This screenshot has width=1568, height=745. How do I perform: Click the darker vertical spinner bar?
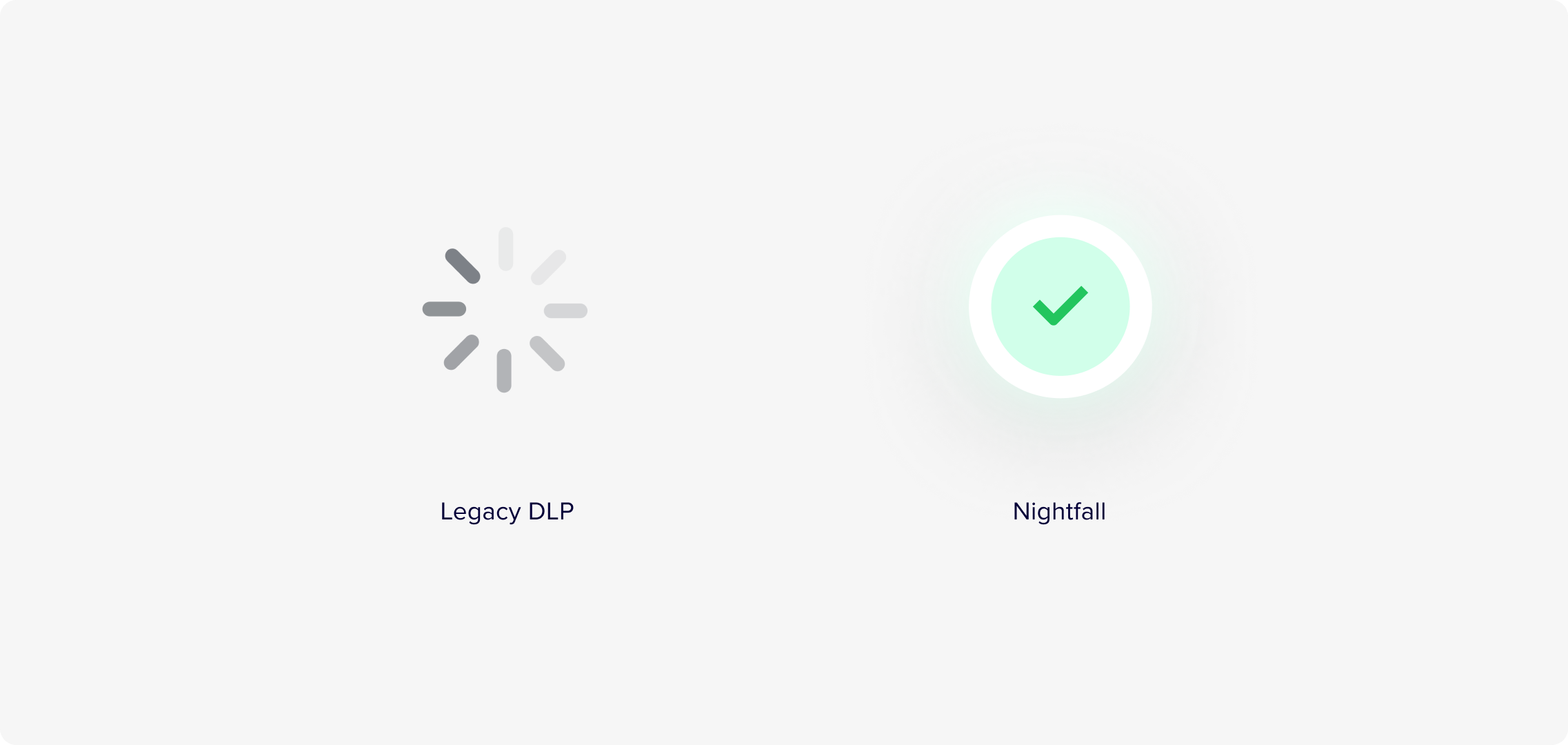pyautogui.click(x=504, y=371)
